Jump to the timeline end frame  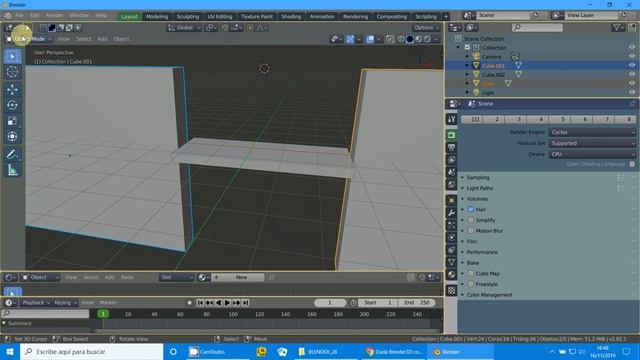point(245,303)
